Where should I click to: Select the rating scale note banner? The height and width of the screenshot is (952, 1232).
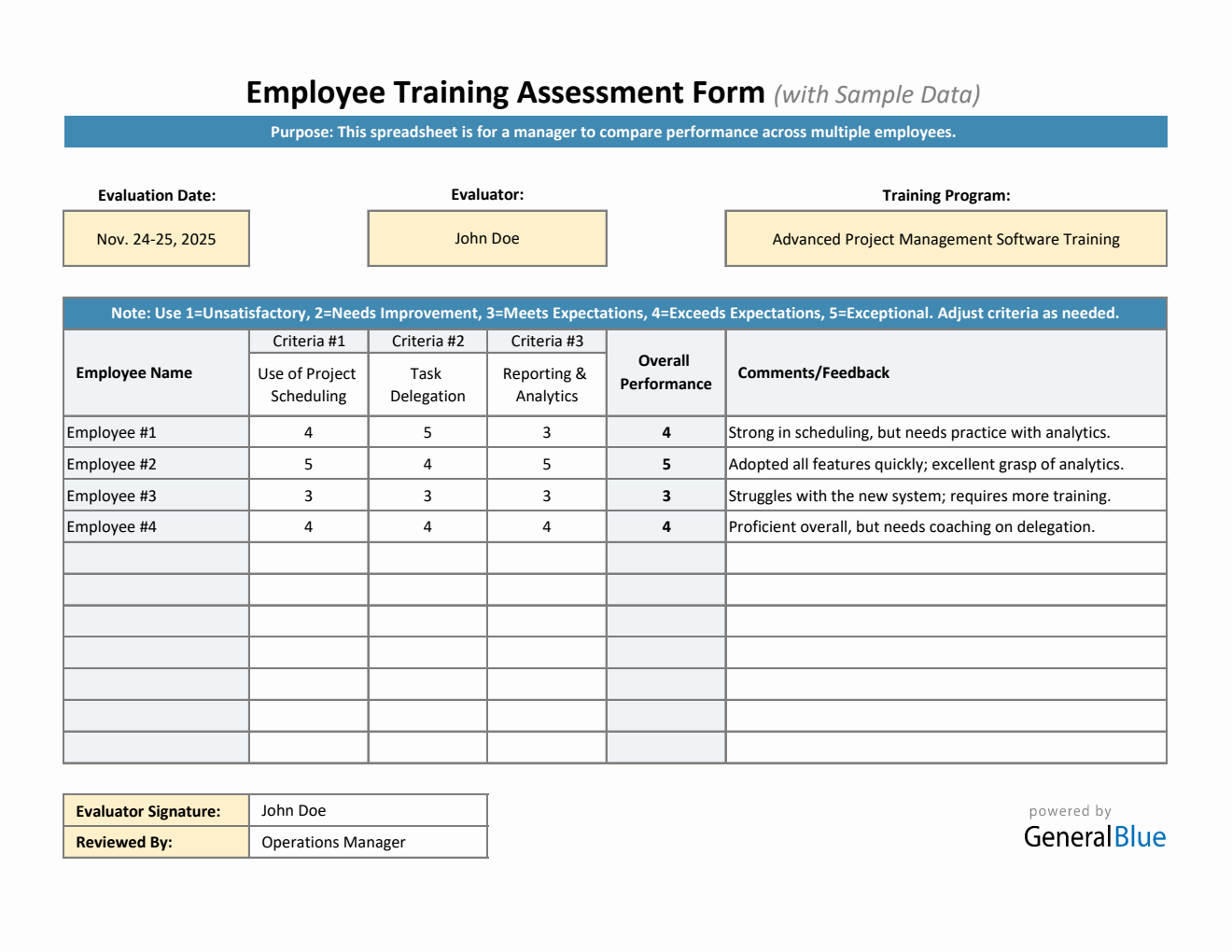(x=615, y=313)
